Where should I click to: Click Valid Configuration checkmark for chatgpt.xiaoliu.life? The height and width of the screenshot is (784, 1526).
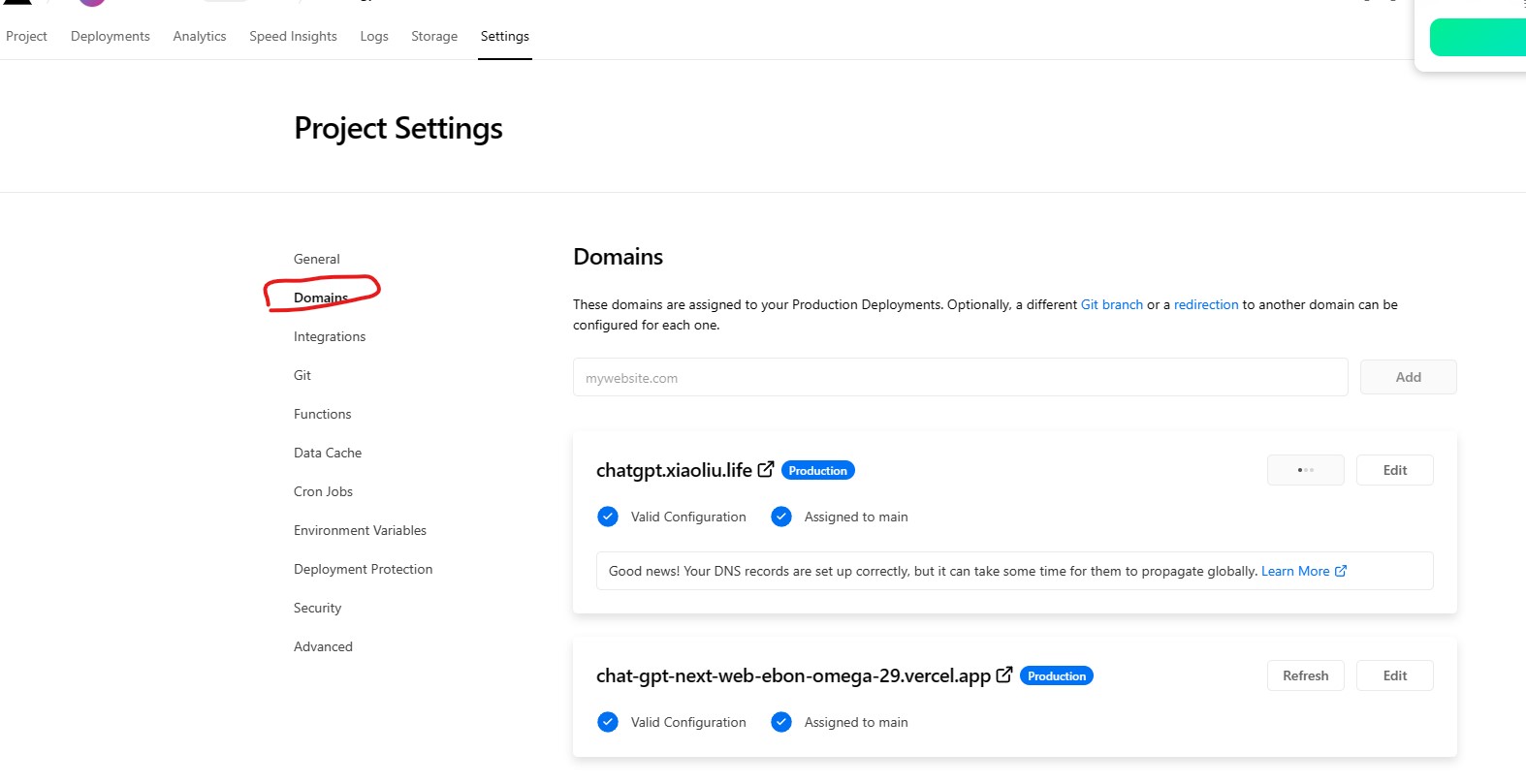[x=608, y=517]
